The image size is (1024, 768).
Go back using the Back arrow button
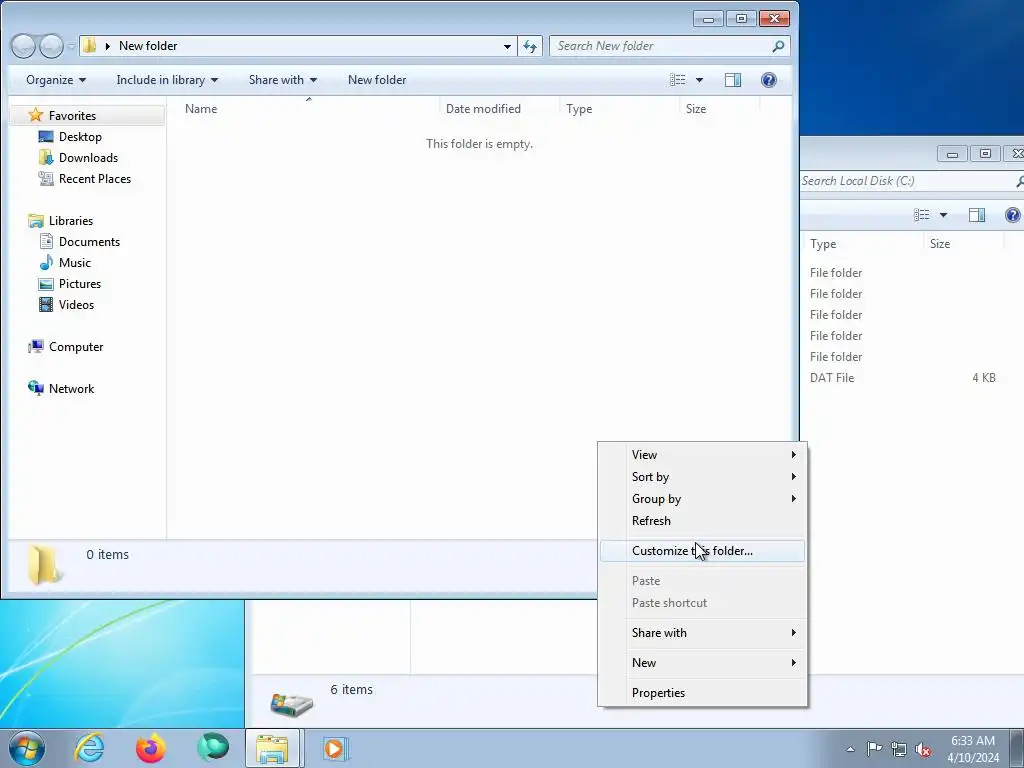23,46
